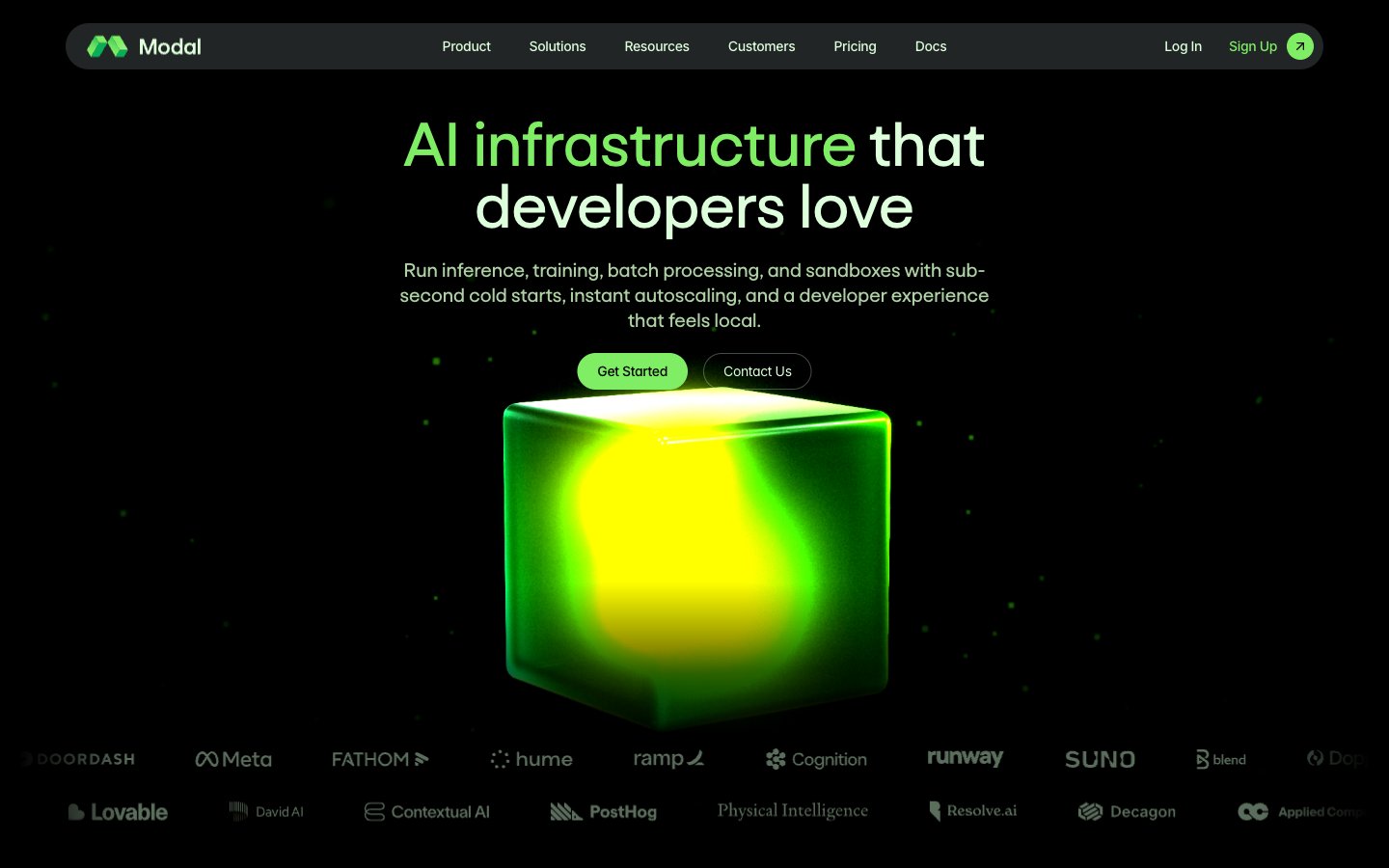Click the green Get Started button
This screenshot has width=1389, height=868.
[632, 371]
